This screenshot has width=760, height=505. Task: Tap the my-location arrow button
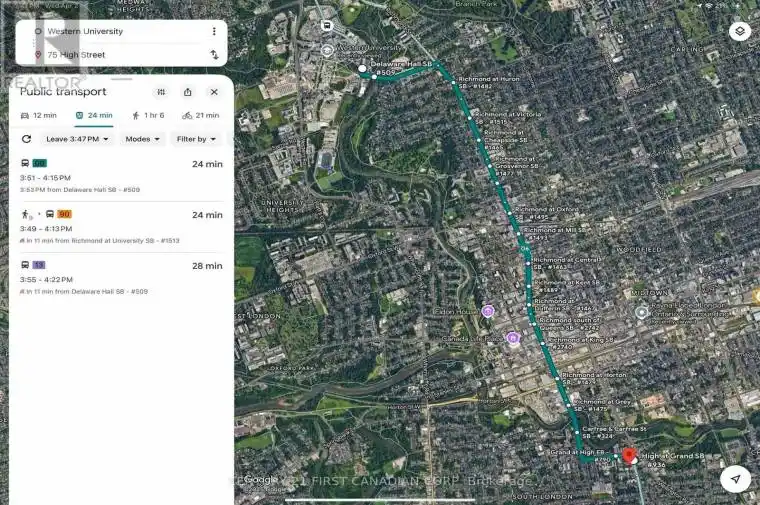pos(735,479)
